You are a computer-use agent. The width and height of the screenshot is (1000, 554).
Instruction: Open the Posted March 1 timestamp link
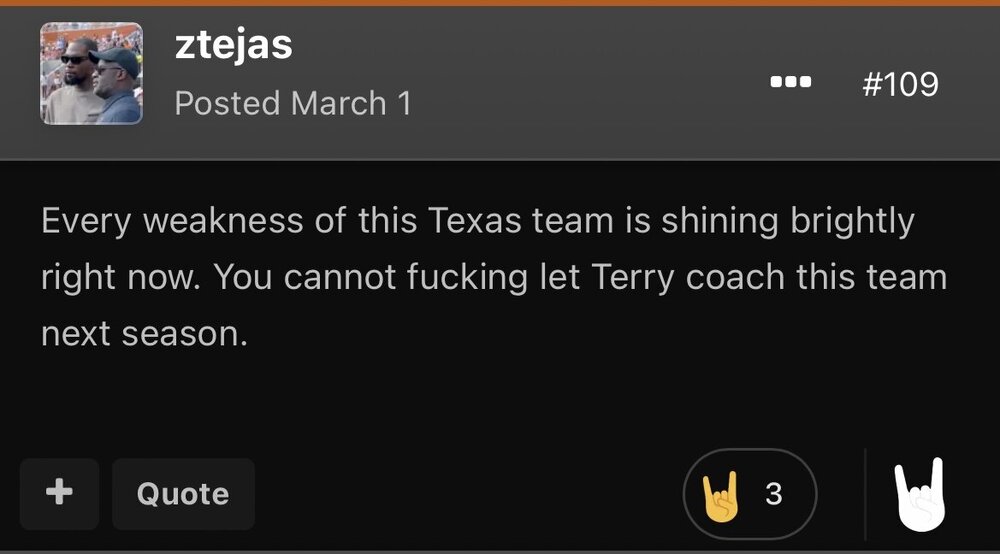point(293,103)
